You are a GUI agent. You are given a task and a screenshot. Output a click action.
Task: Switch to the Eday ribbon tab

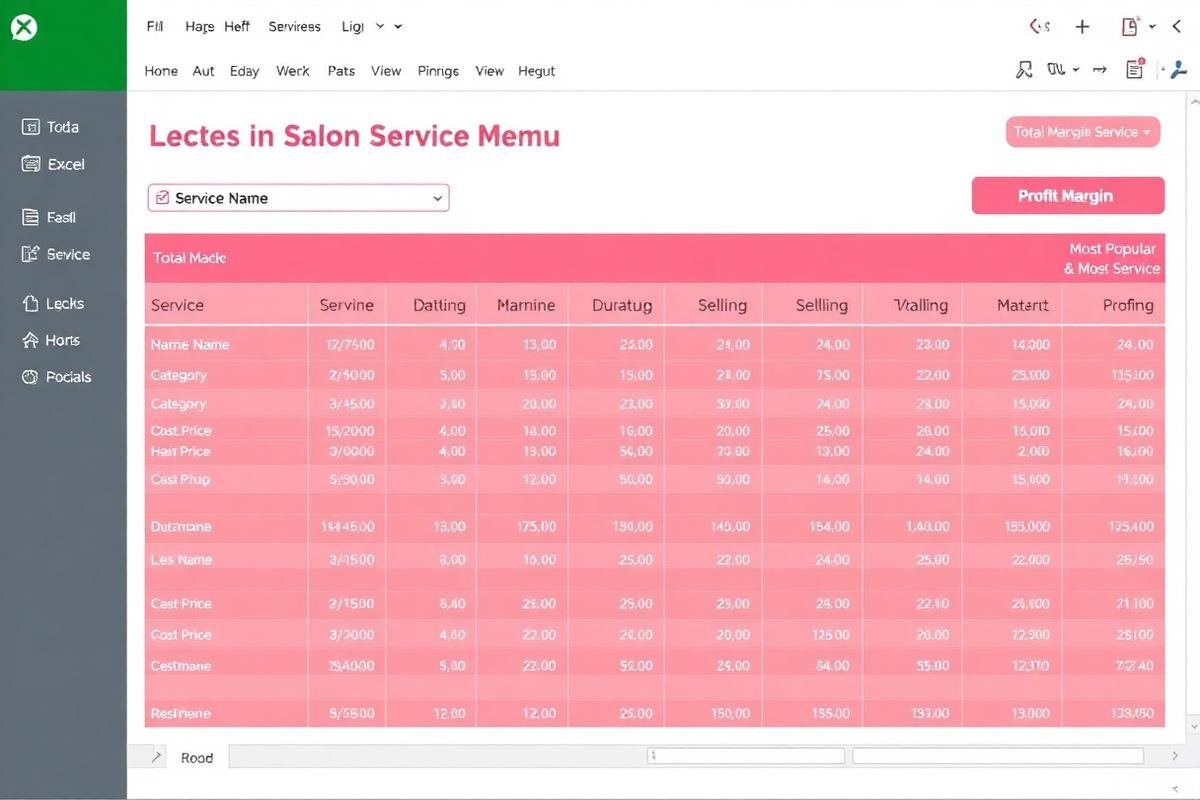[244, 71]
